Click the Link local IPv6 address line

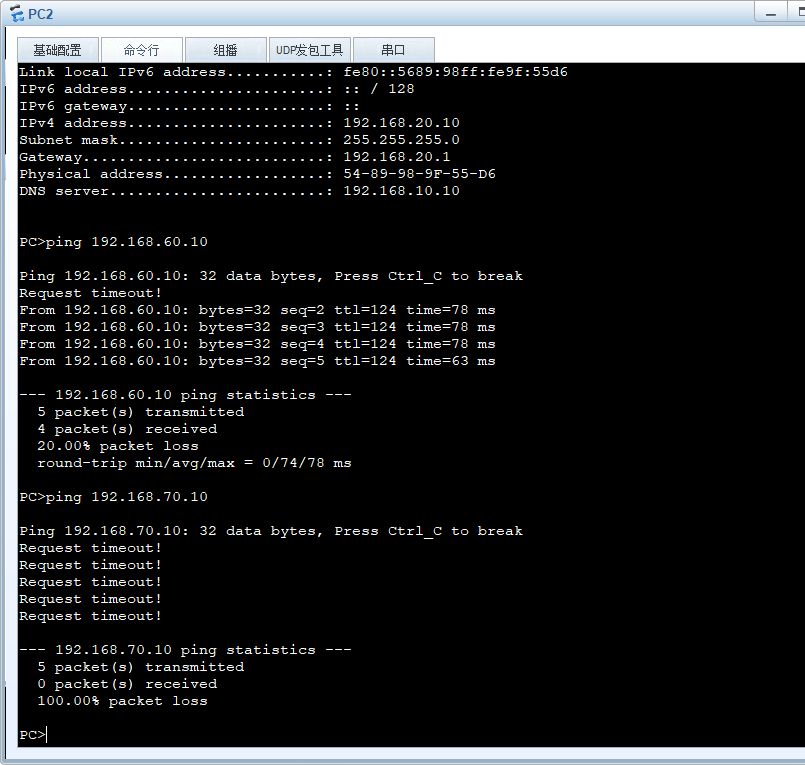(294, 72)
